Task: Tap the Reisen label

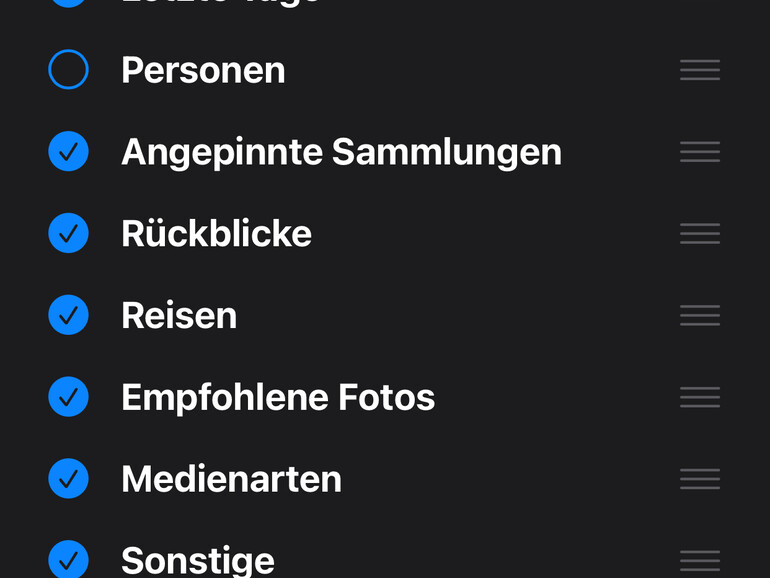Action: tap(179, 315)
